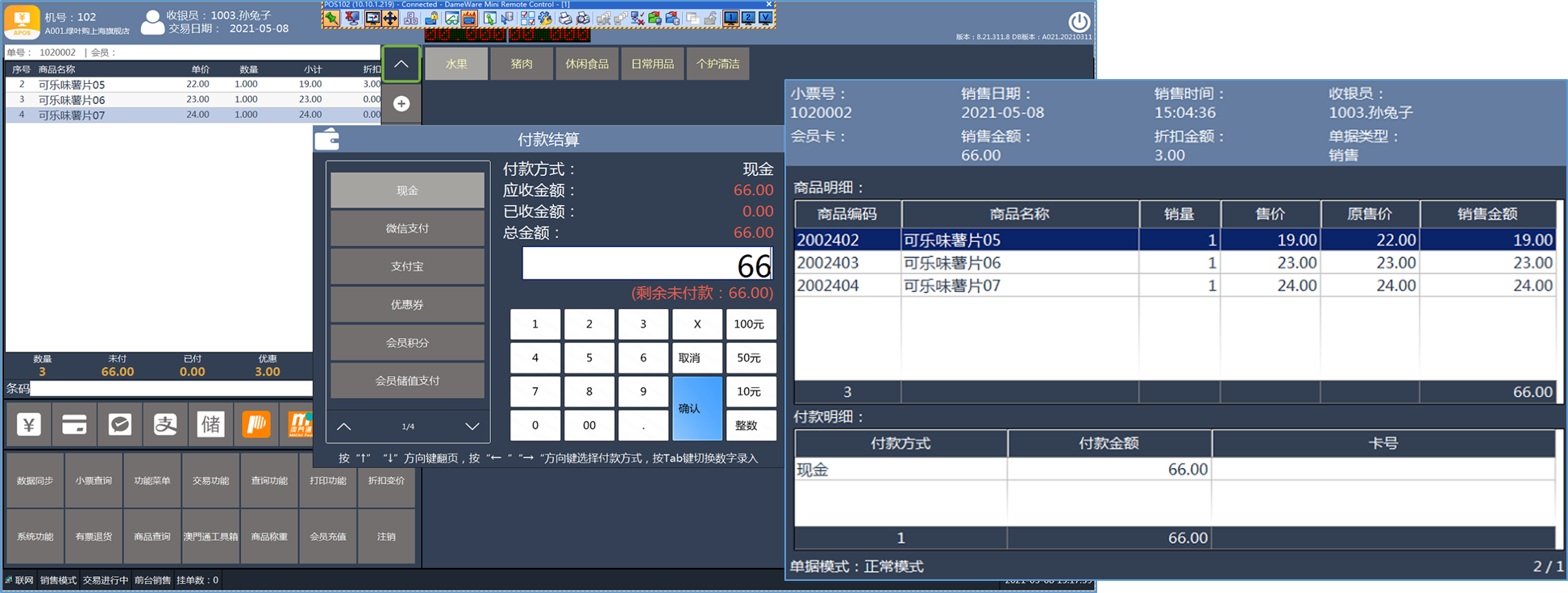1568x593 pixels.
Task: Click the 会员充值 button
Action: coord(328,537)
